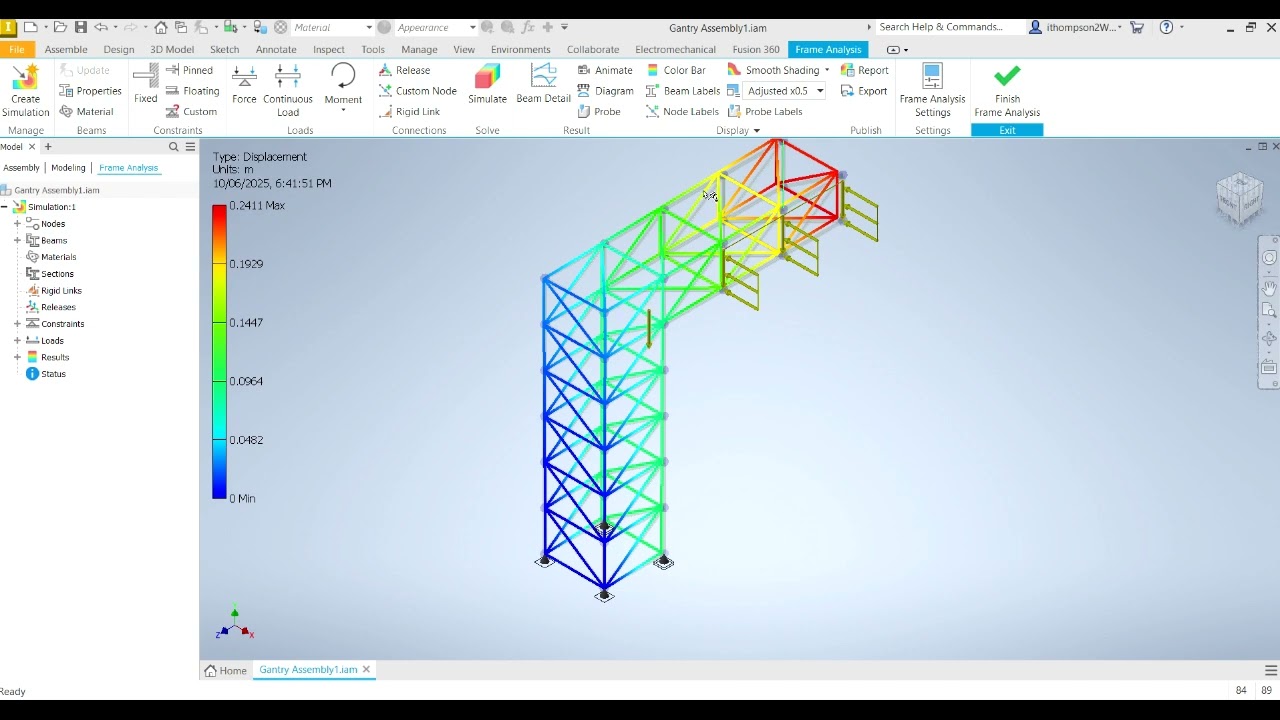The width and height of the screenshot is (1280, 720).
Task: Finish Frame Analysis with green checkmark
Action: pyautogui.click(x=1007, y=91)
